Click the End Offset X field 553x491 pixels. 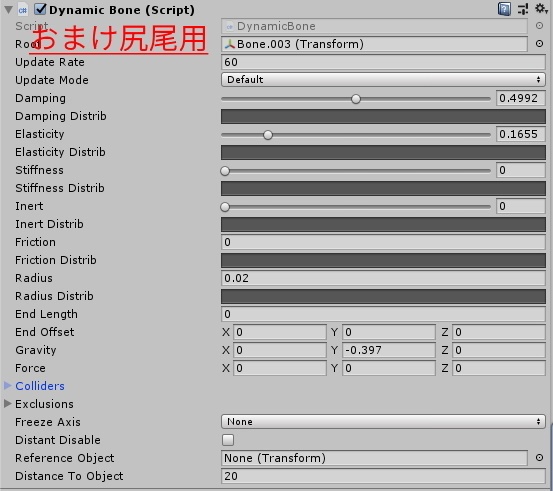[x=280, y=332]
